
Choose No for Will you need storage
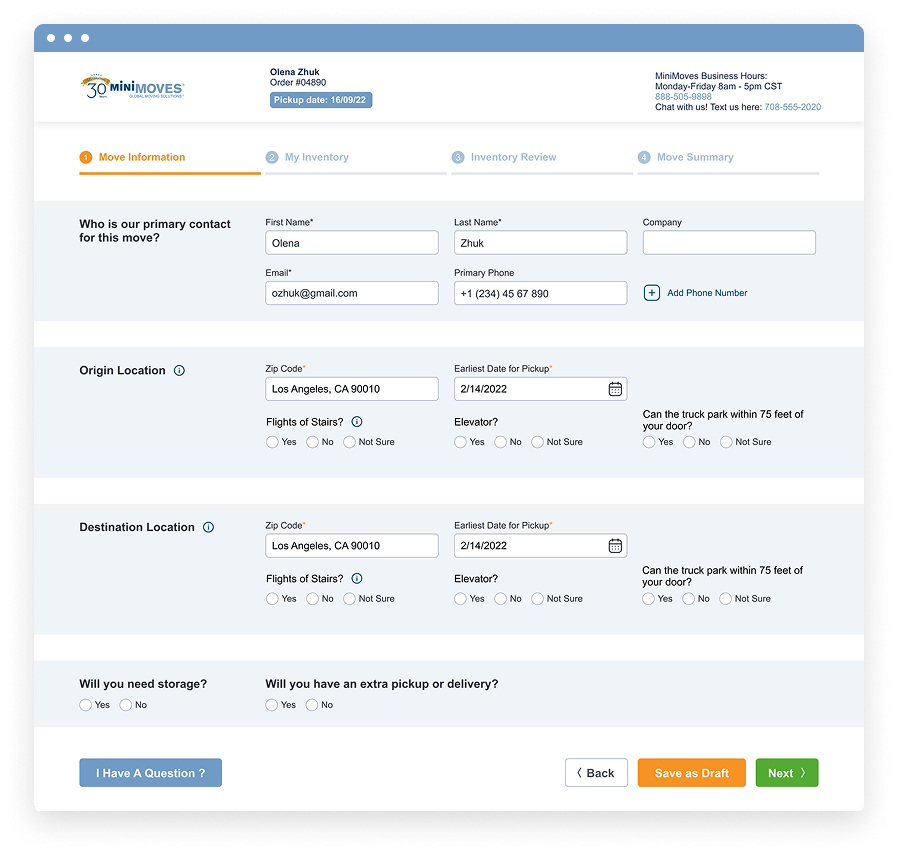click(125, 705)
